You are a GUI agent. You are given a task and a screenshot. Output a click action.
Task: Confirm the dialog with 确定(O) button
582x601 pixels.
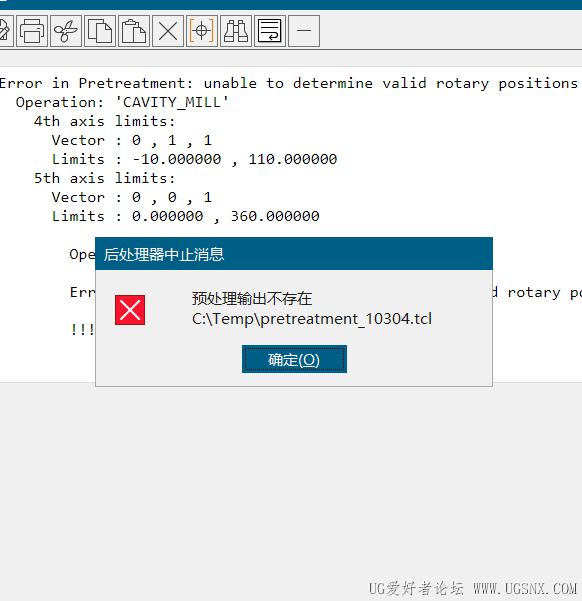(294, 359)
